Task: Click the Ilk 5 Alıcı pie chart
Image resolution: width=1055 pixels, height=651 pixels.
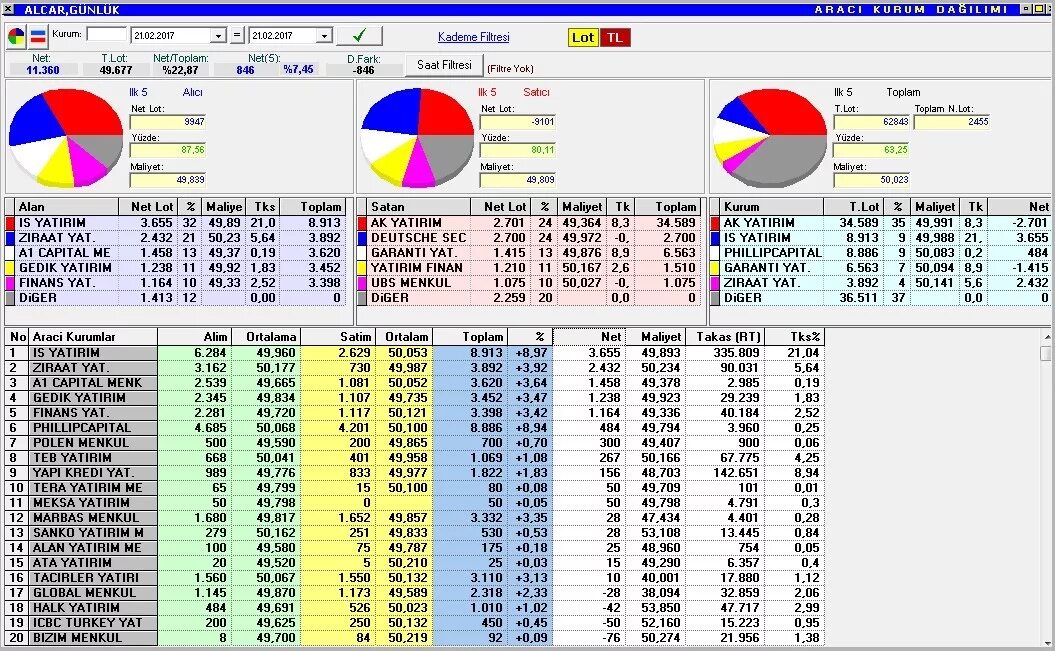Action: (x=66, y=137)
